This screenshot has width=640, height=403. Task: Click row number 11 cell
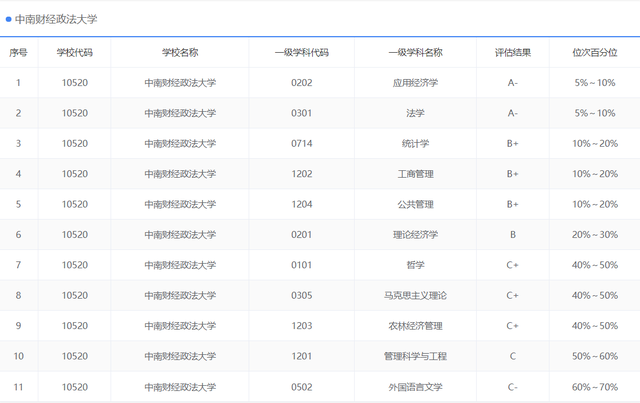pos(18,387)
